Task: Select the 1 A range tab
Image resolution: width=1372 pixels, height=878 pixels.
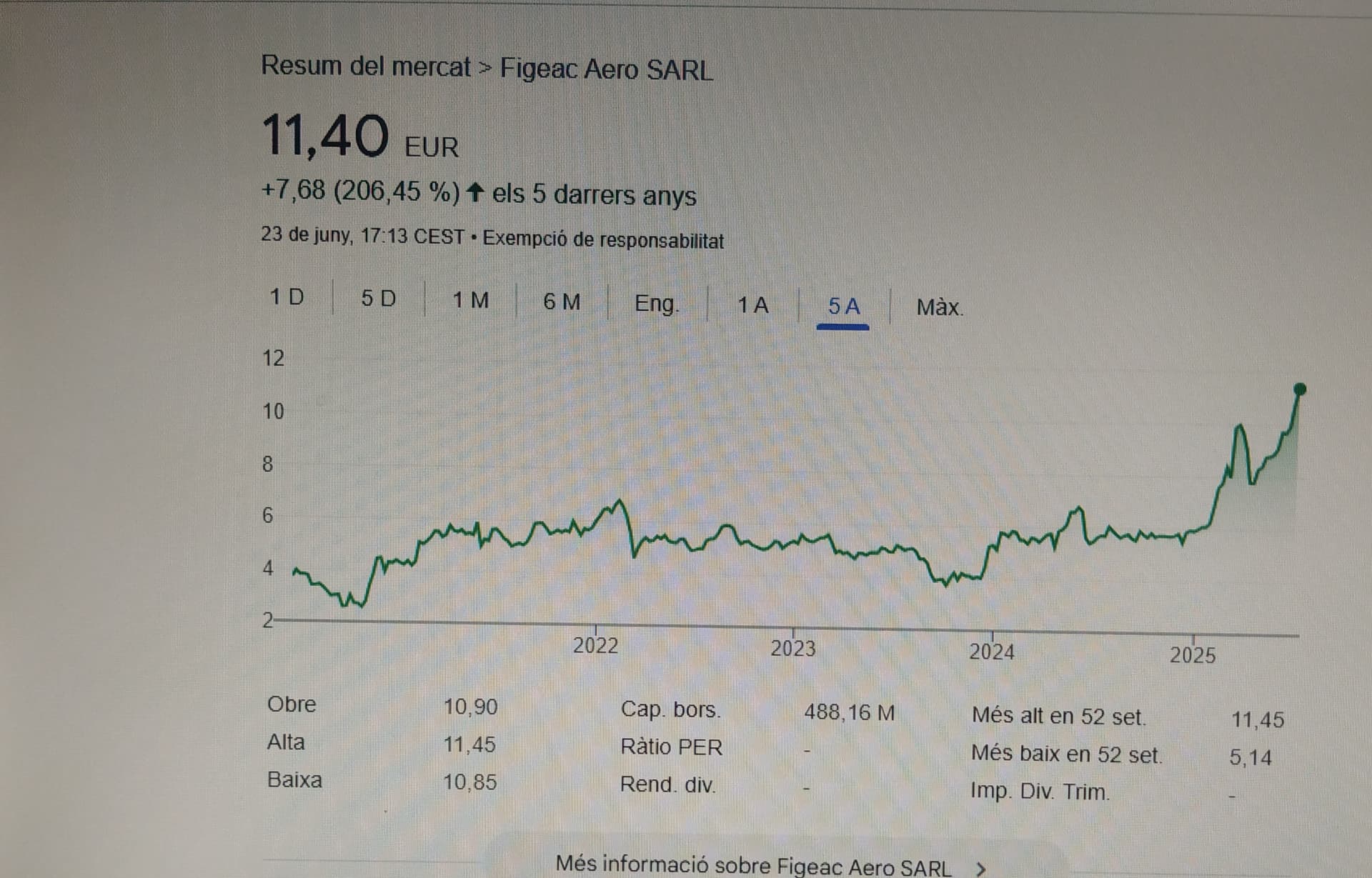Action: point(752,305)
